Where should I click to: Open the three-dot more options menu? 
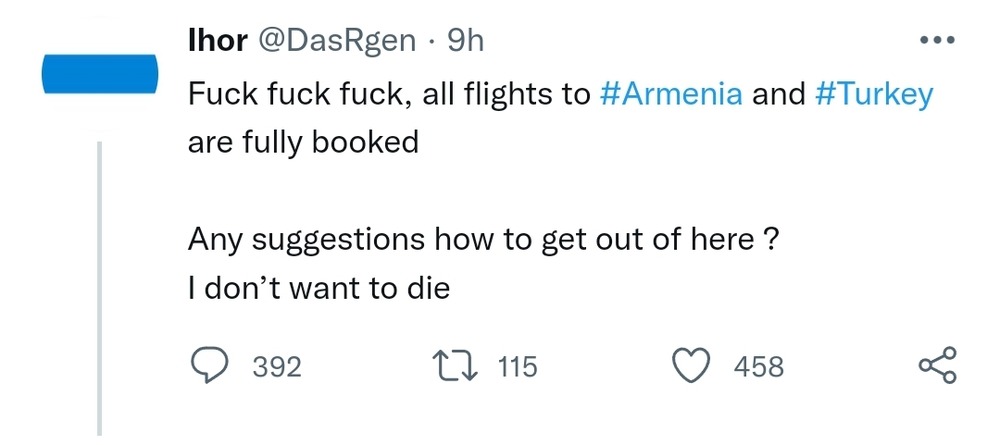[937, 42]
